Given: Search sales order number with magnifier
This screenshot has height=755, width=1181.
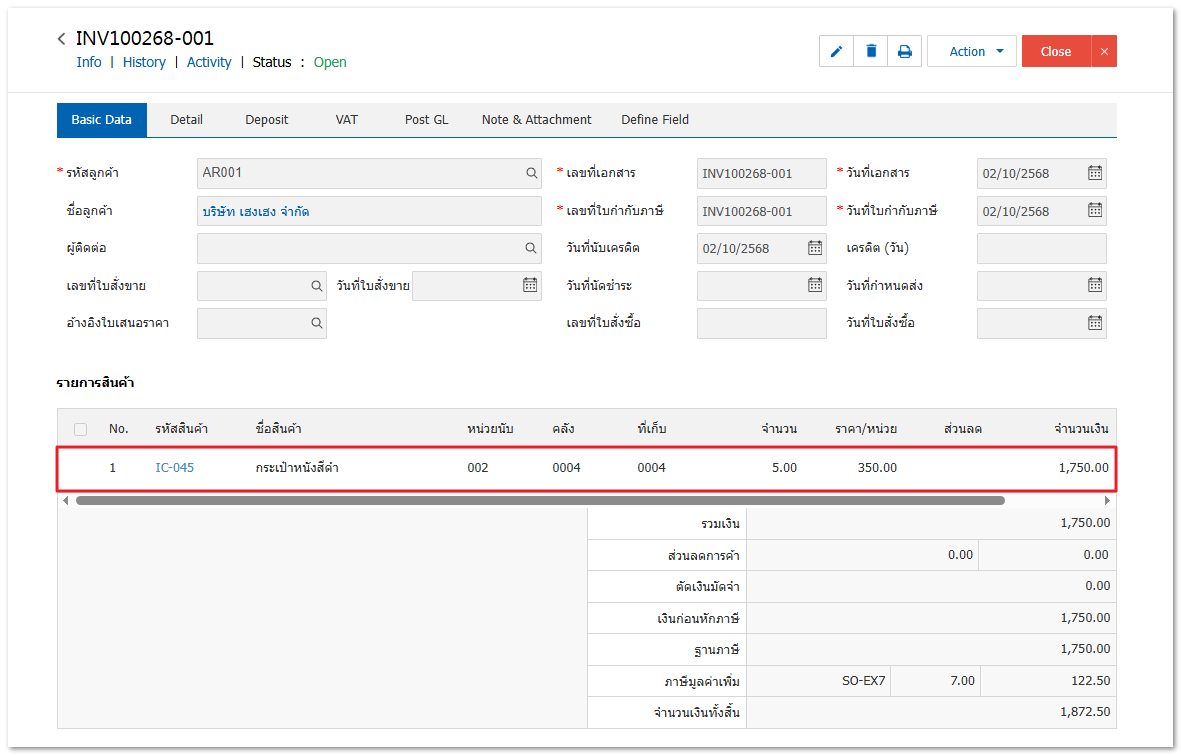Looking at the screenshot, I should pyautogui.click(x=316, y=286).
